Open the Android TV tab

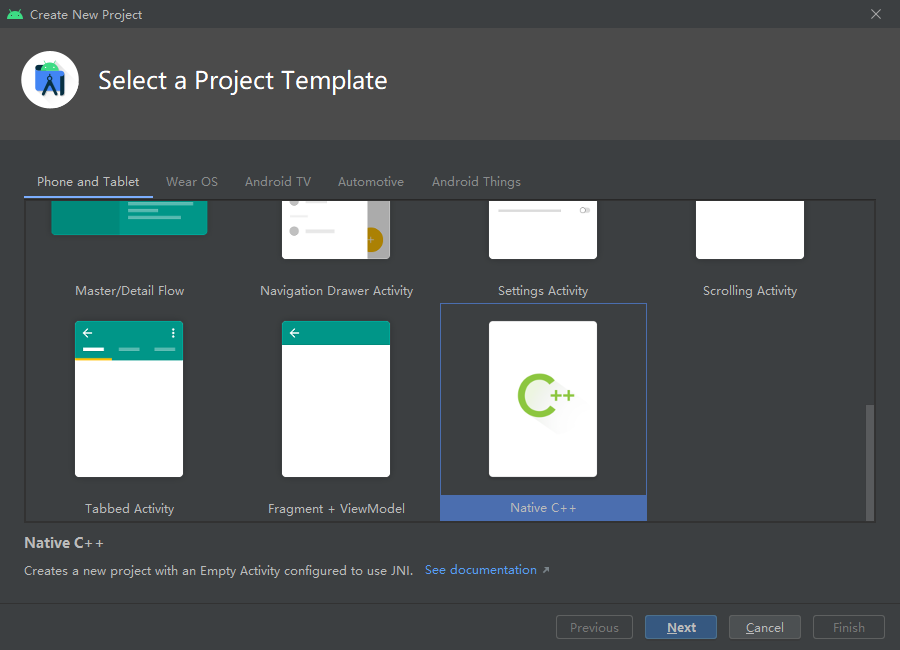click(x=278, y=181)
